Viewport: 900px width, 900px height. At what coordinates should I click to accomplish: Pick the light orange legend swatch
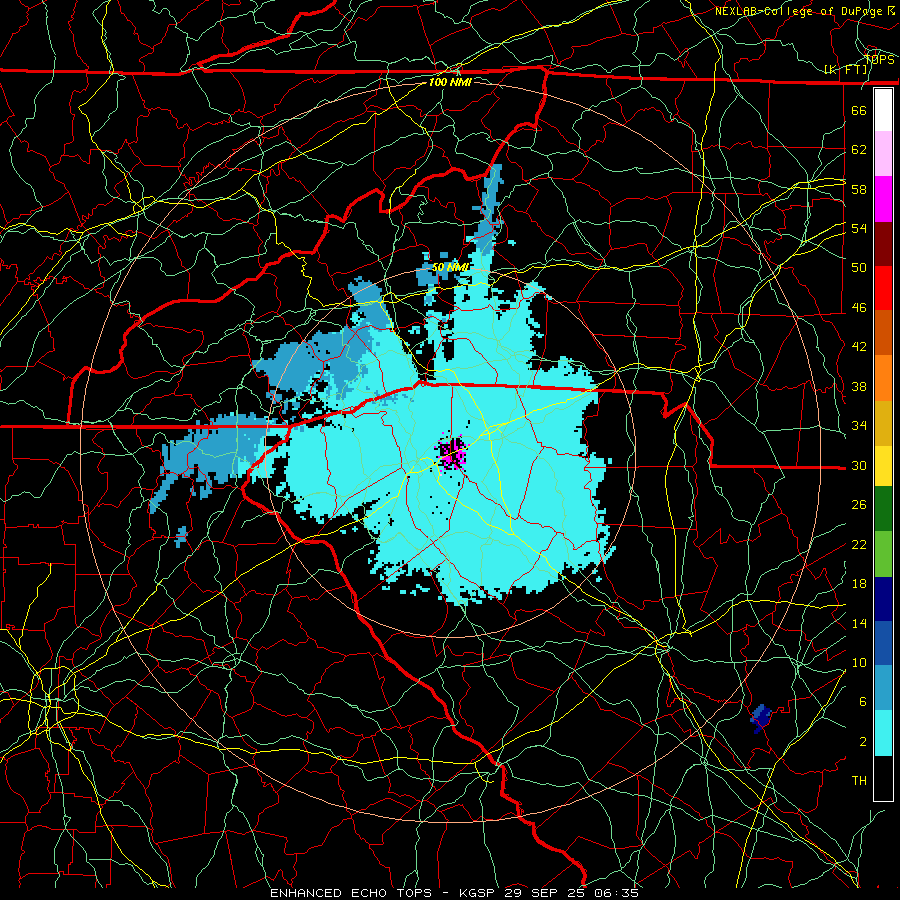pos(883,378)
